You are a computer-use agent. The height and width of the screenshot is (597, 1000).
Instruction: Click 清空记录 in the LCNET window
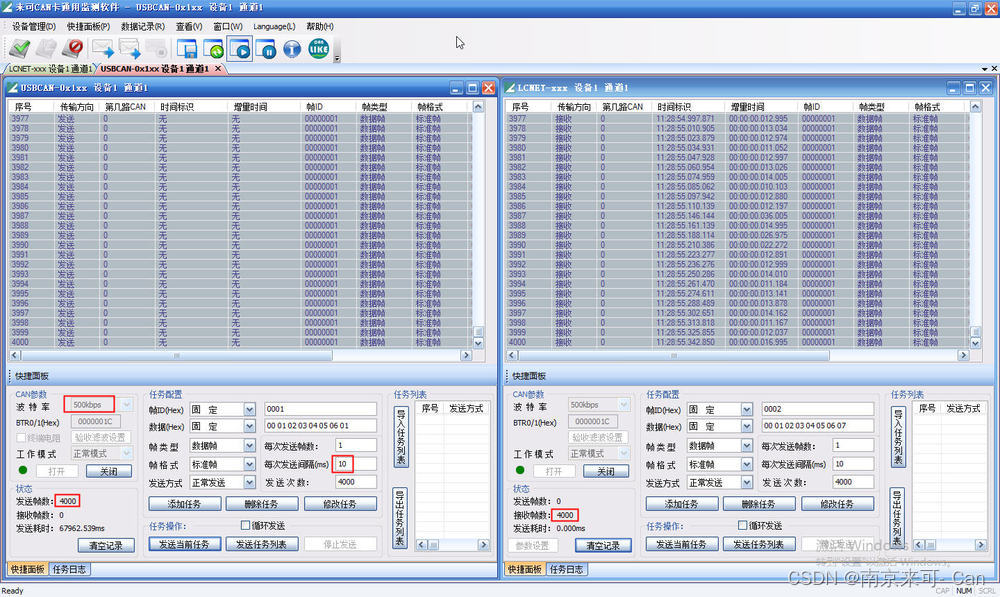click(x=603, y=545)
